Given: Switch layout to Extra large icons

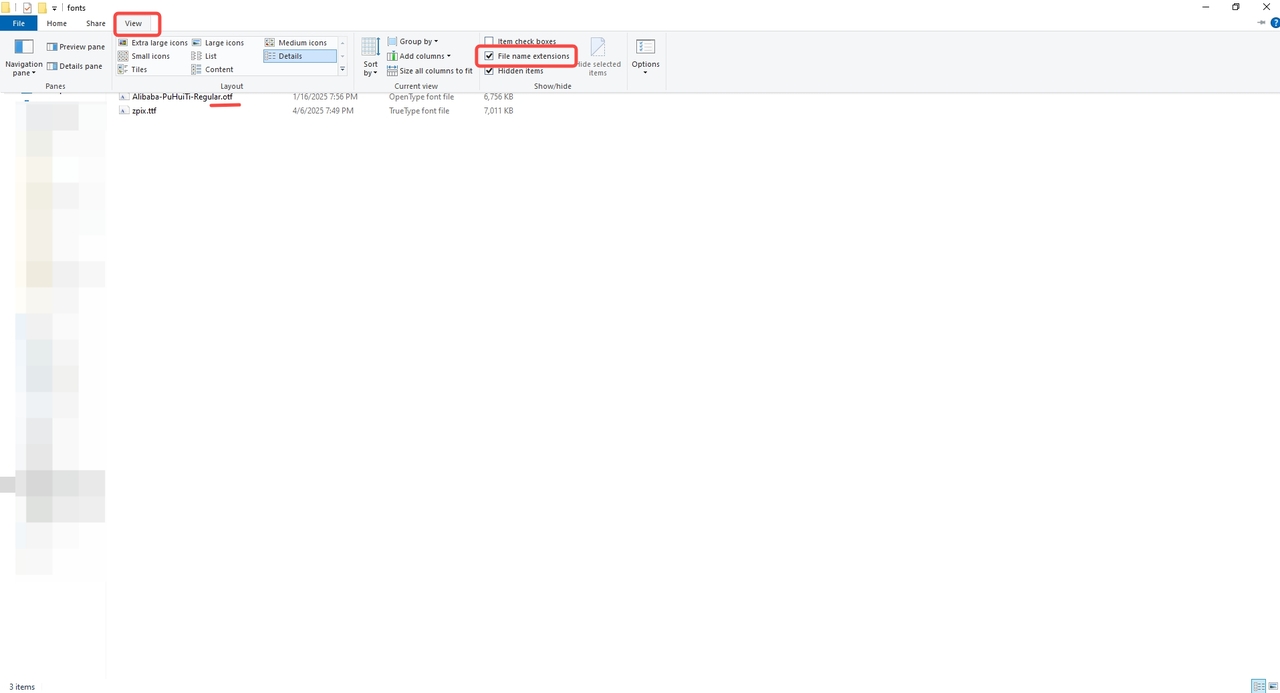Looking at the screenshot, I should click(153, 43).
